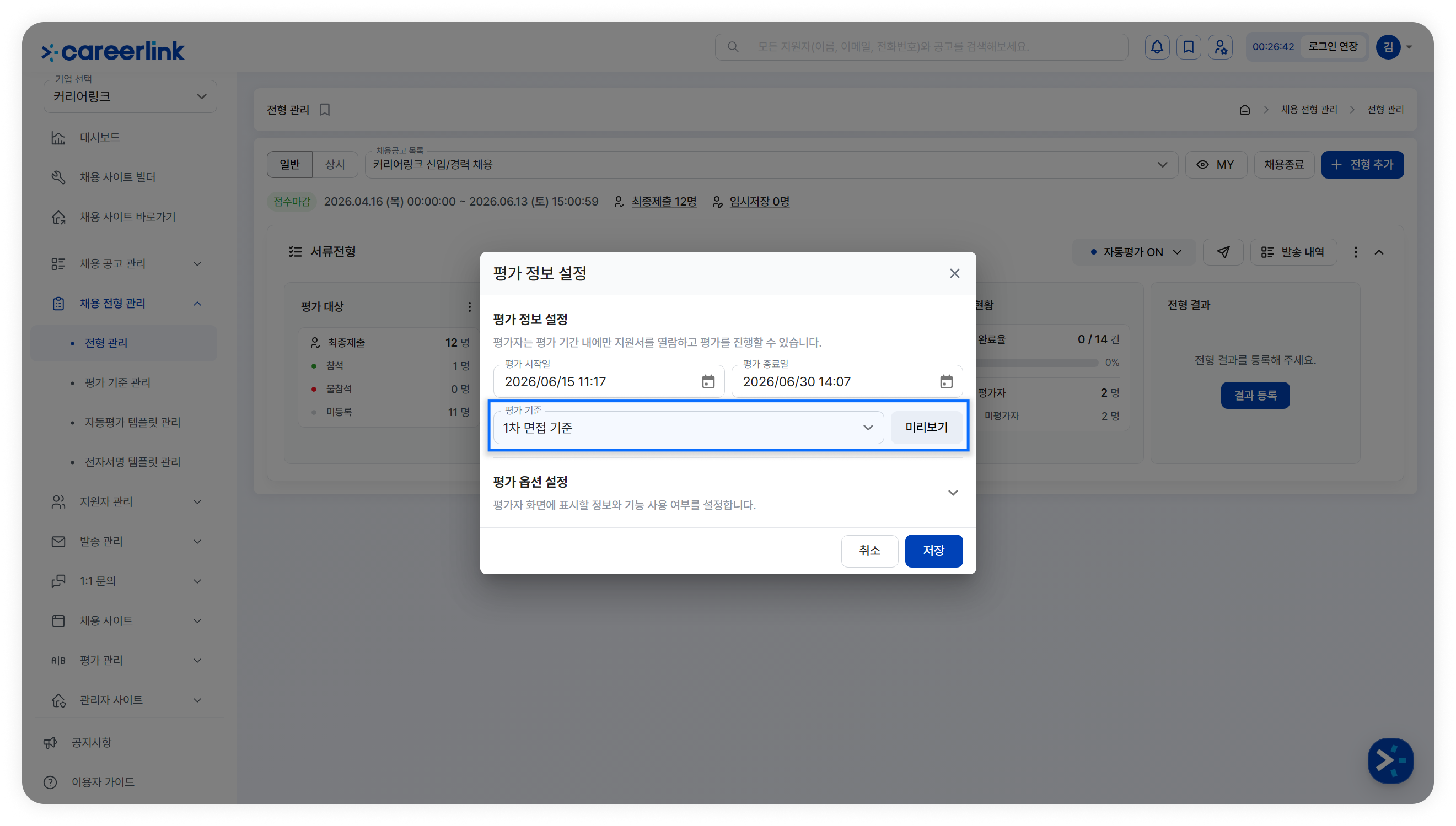Focus the applicant search input field
The height and width of the screenshot is (826, 1456).
click(921, 46)
